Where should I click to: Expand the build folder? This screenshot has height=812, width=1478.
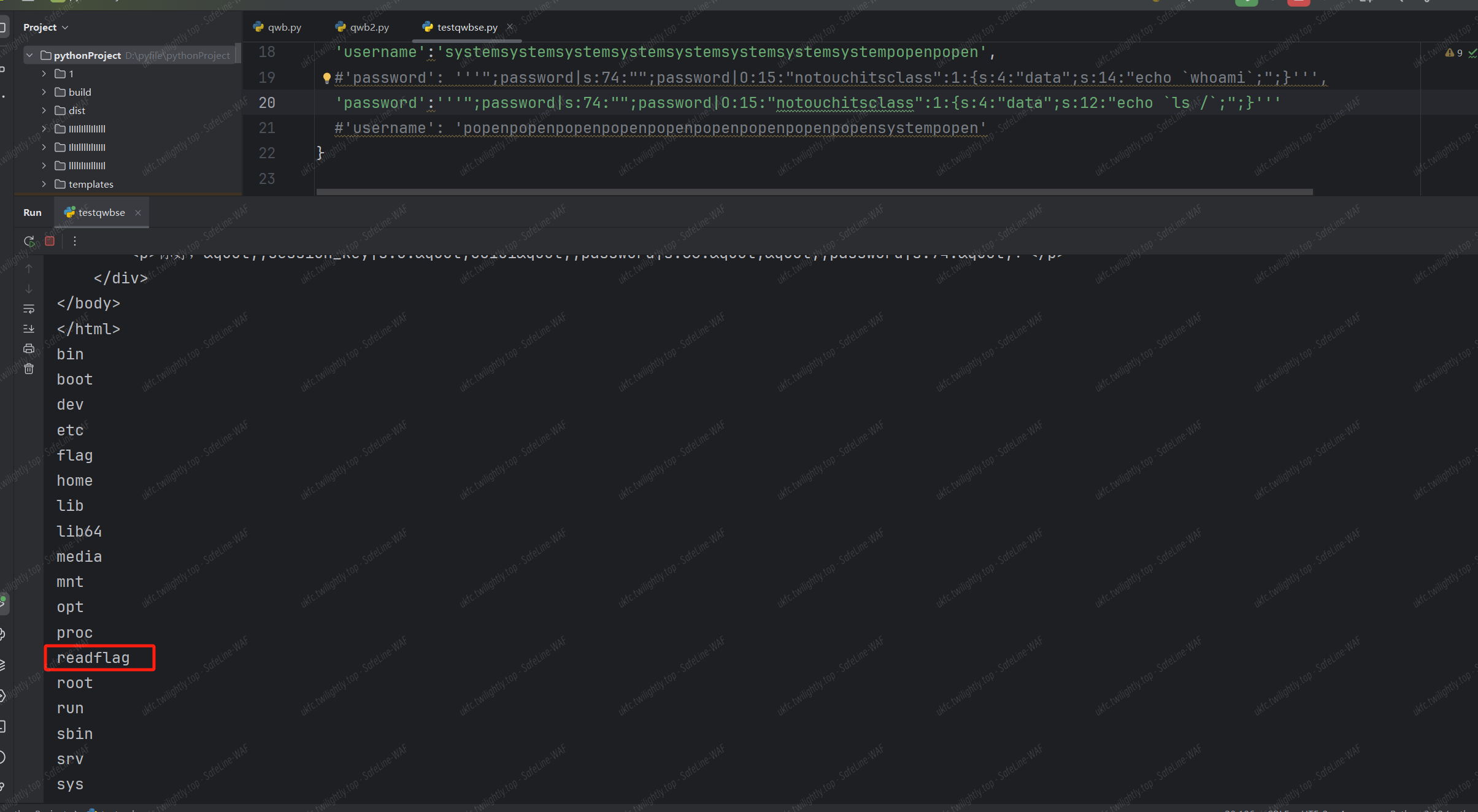click(x=44, y=92)
